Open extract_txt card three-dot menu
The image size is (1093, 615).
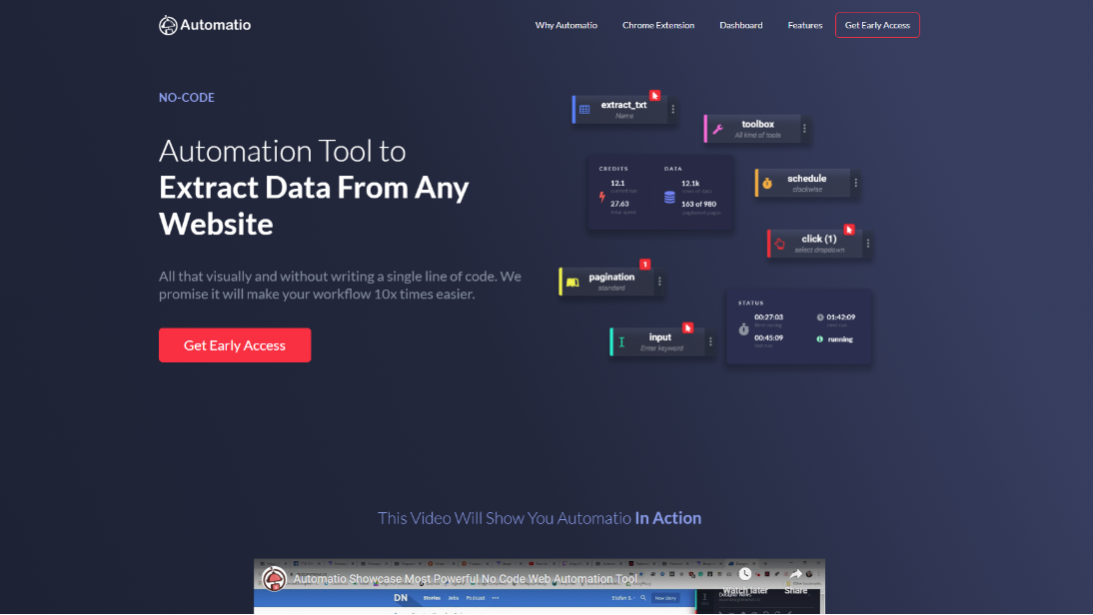coord(673,109)
